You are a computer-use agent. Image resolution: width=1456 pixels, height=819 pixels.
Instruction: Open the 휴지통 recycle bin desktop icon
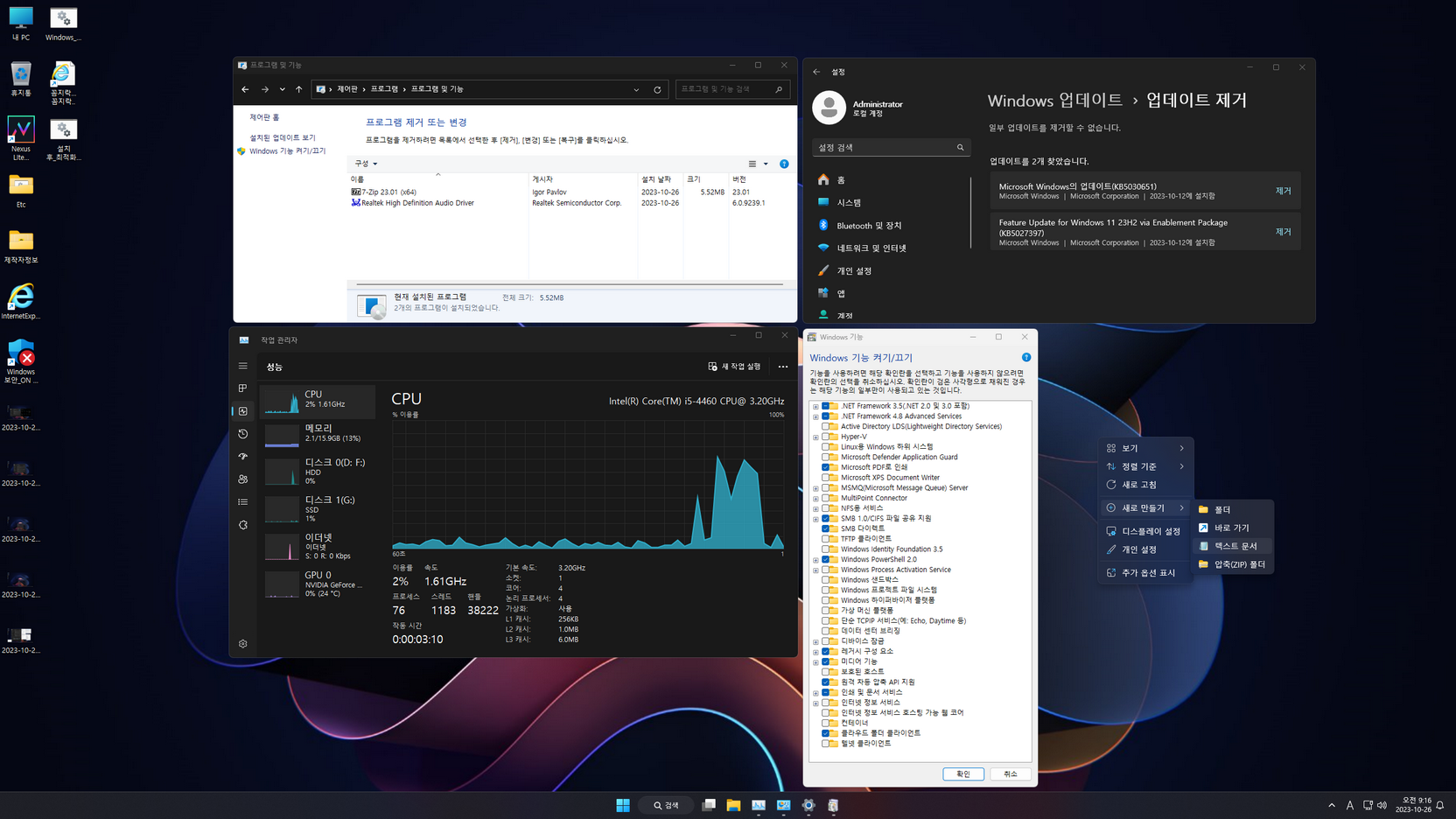[x=21, y=80]
